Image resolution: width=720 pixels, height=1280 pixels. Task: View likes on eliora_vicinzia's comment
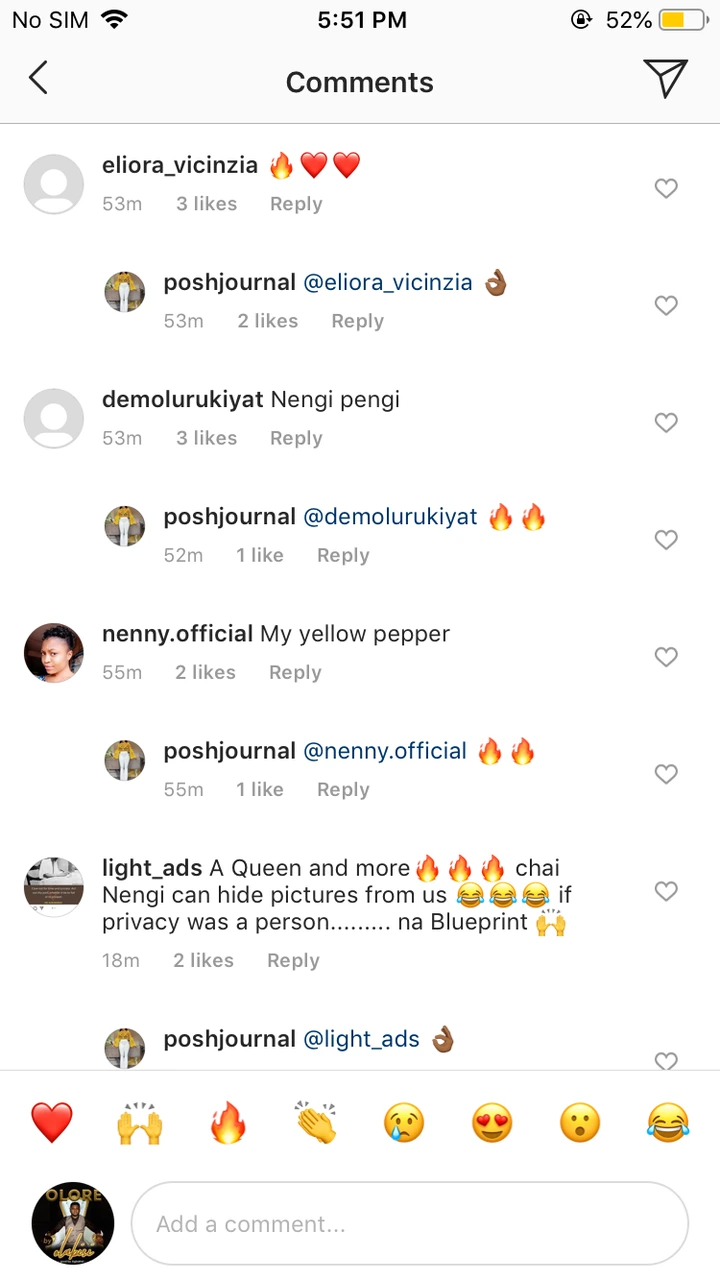207,204
